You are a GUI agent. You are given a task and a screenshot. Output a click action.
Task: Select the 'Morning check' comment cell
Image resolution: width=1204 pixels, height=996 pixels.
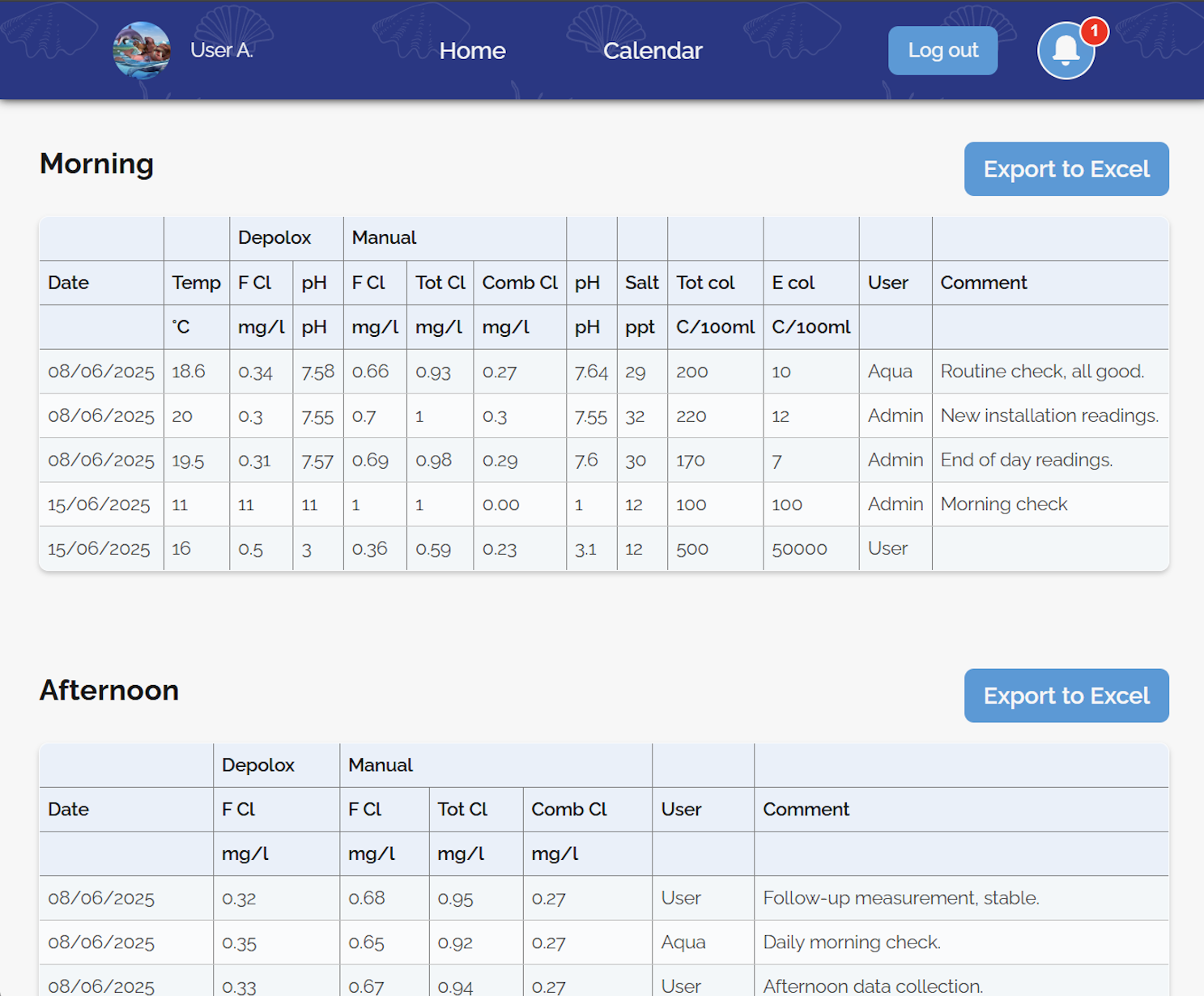click(x=1004, y=504)
